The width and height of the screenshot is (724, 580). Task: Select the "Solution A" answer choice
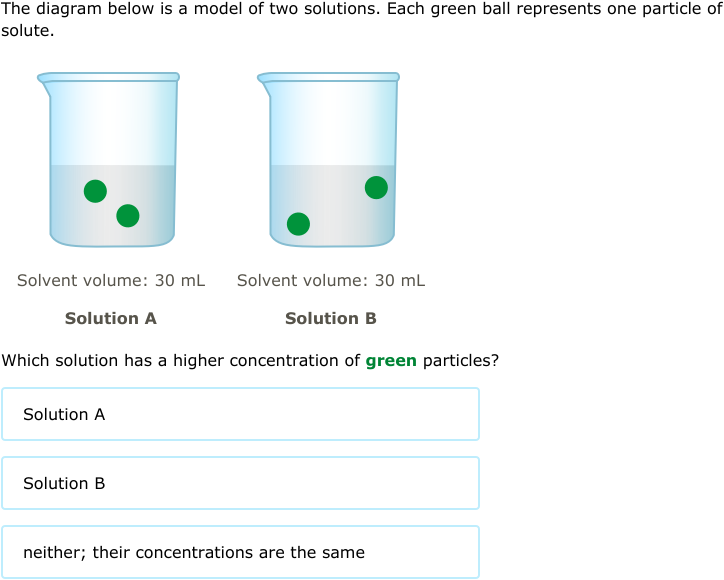pos(241,414)
